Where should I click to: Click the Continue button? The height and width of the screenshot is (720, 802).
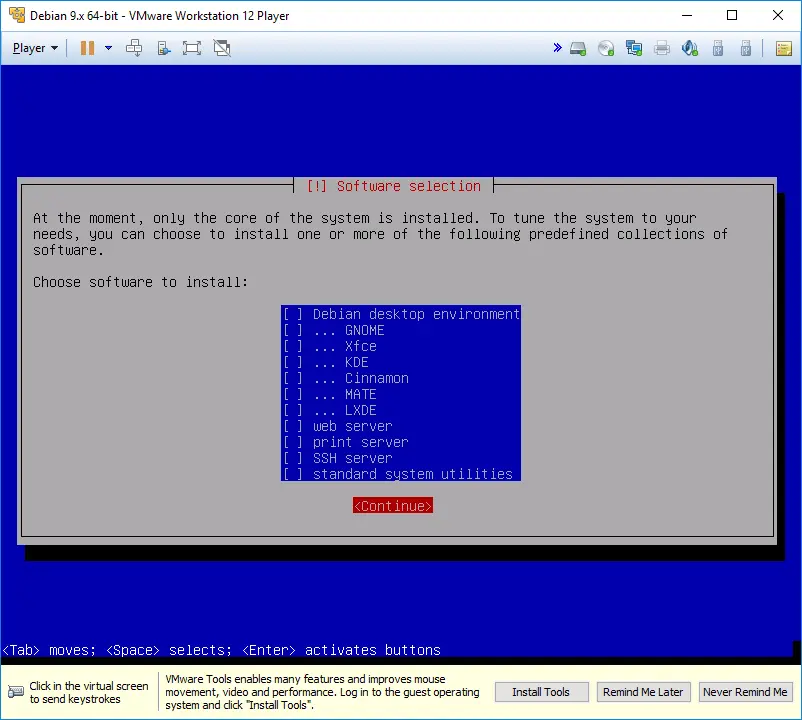tap(393, 506)
